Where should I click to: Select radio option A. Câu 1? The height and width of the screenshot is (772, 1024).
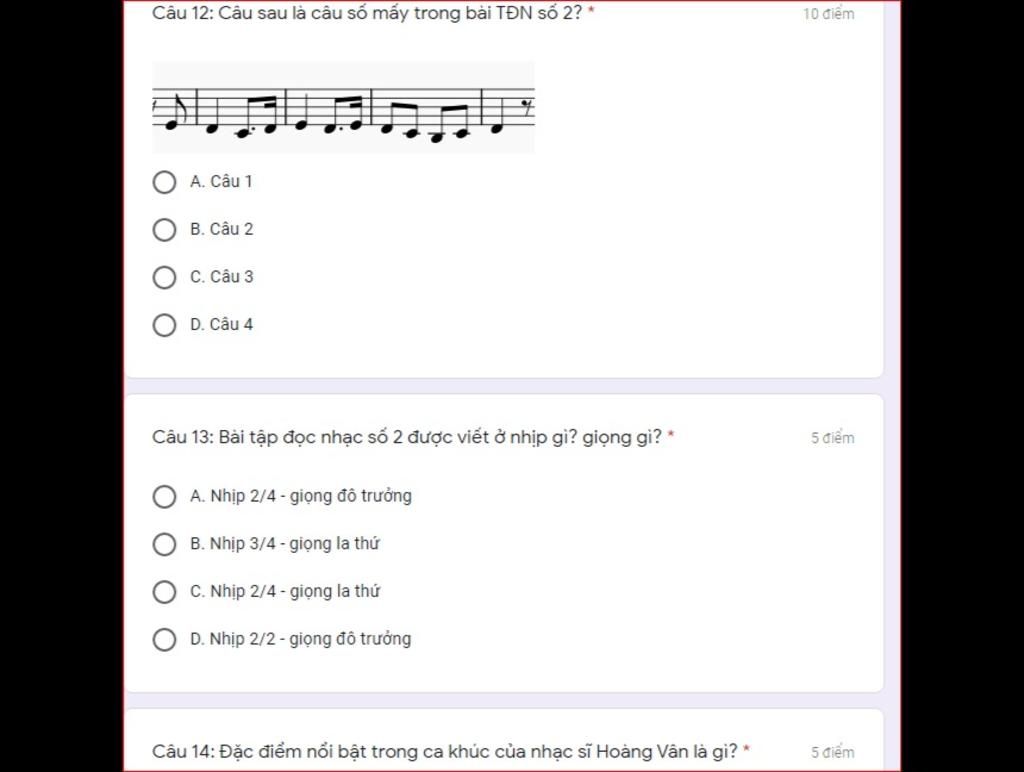(x=164, y=182)
